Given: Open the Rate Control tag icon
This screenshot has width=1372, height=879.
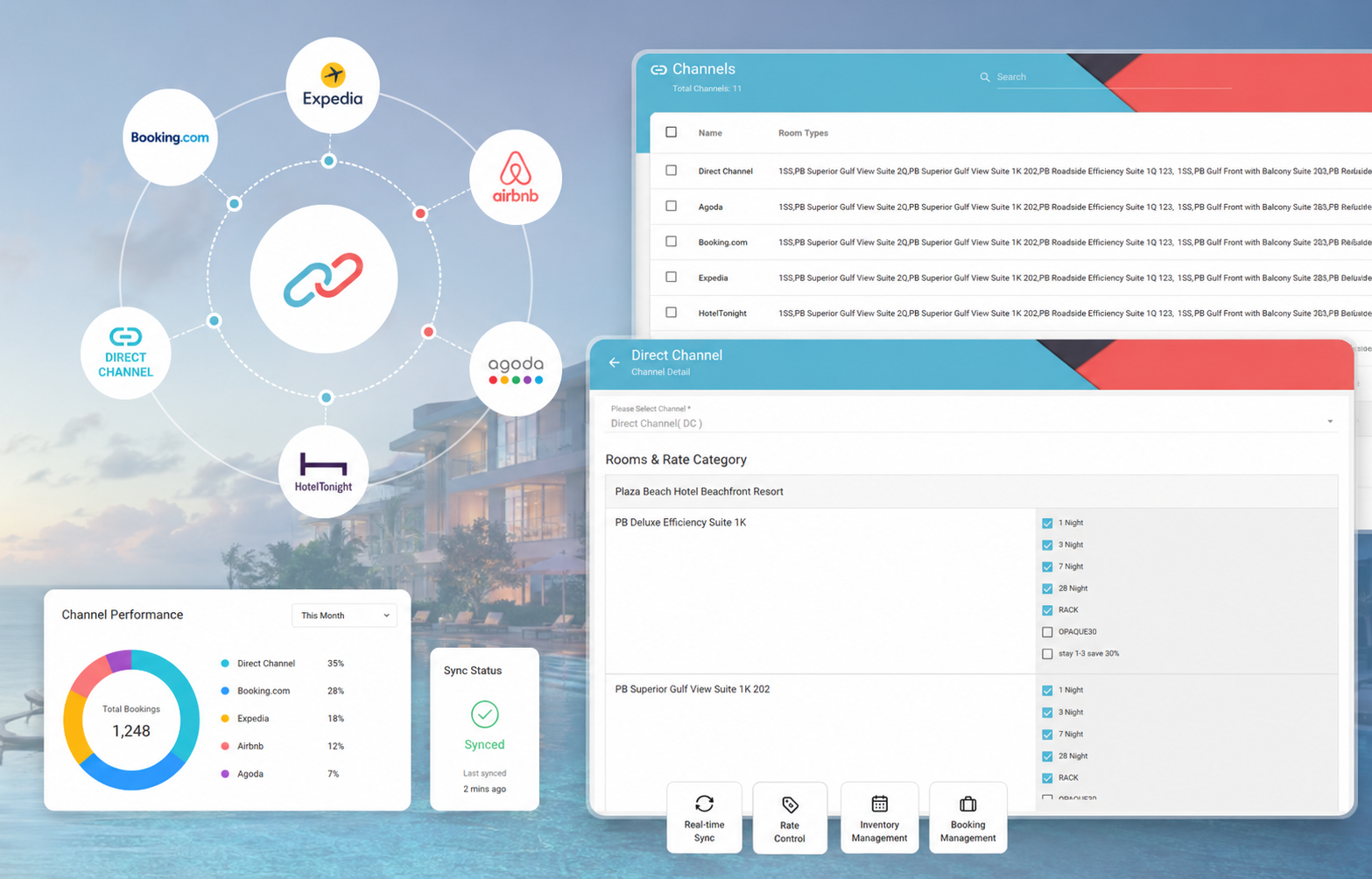Looking at the screenshot, I should point(790,805).
